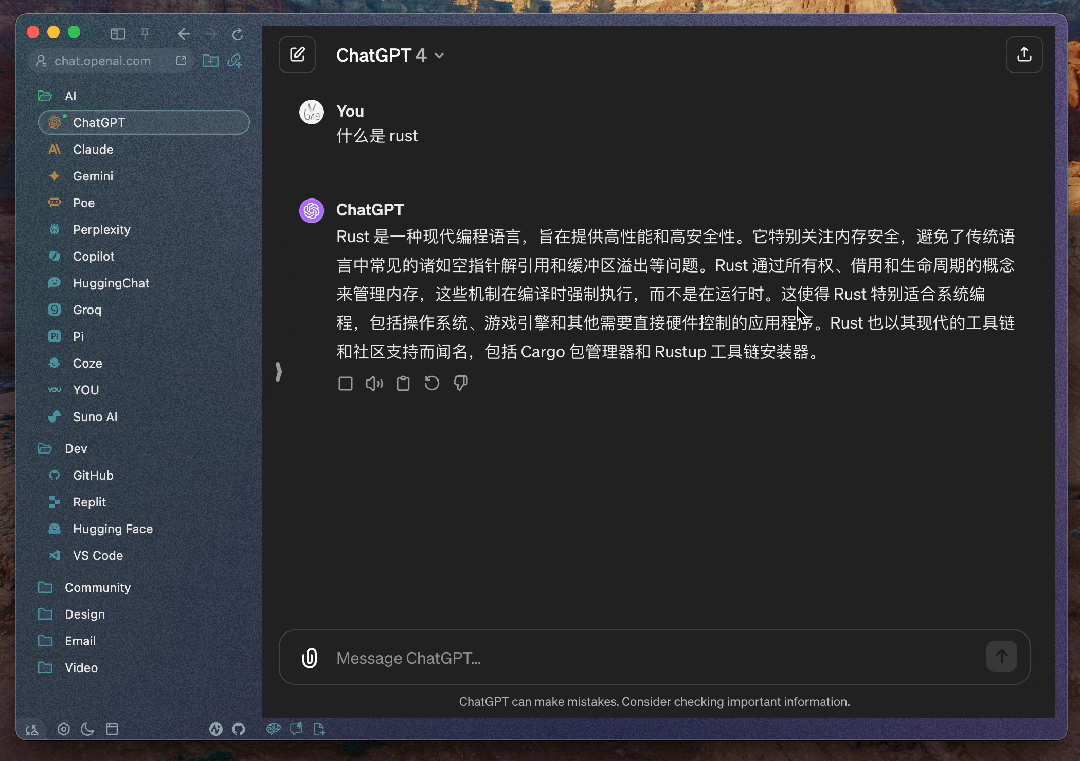Select ChatGPT in the sidebar

point(144,123)
